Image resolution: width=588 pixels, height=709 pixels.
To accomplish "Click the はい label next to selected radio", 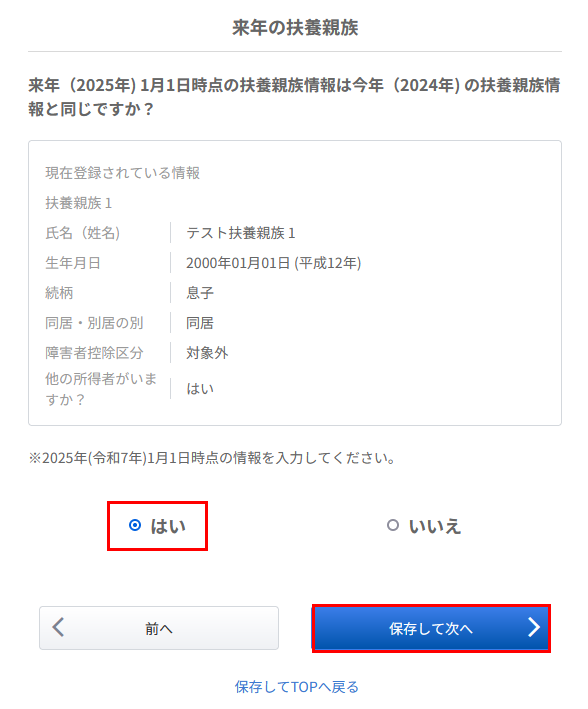I will click(x=168, y=526).
